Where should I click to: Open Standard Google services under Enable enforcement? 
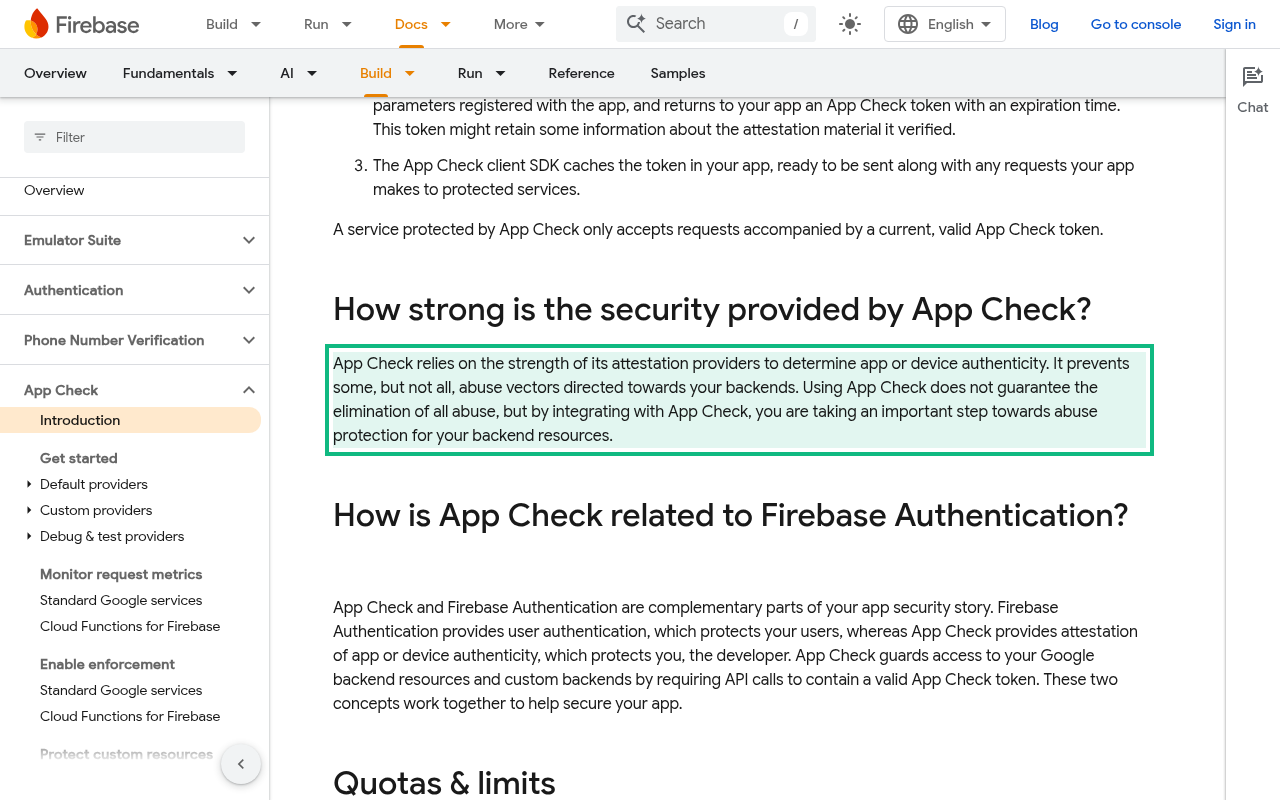coord(121,690)
